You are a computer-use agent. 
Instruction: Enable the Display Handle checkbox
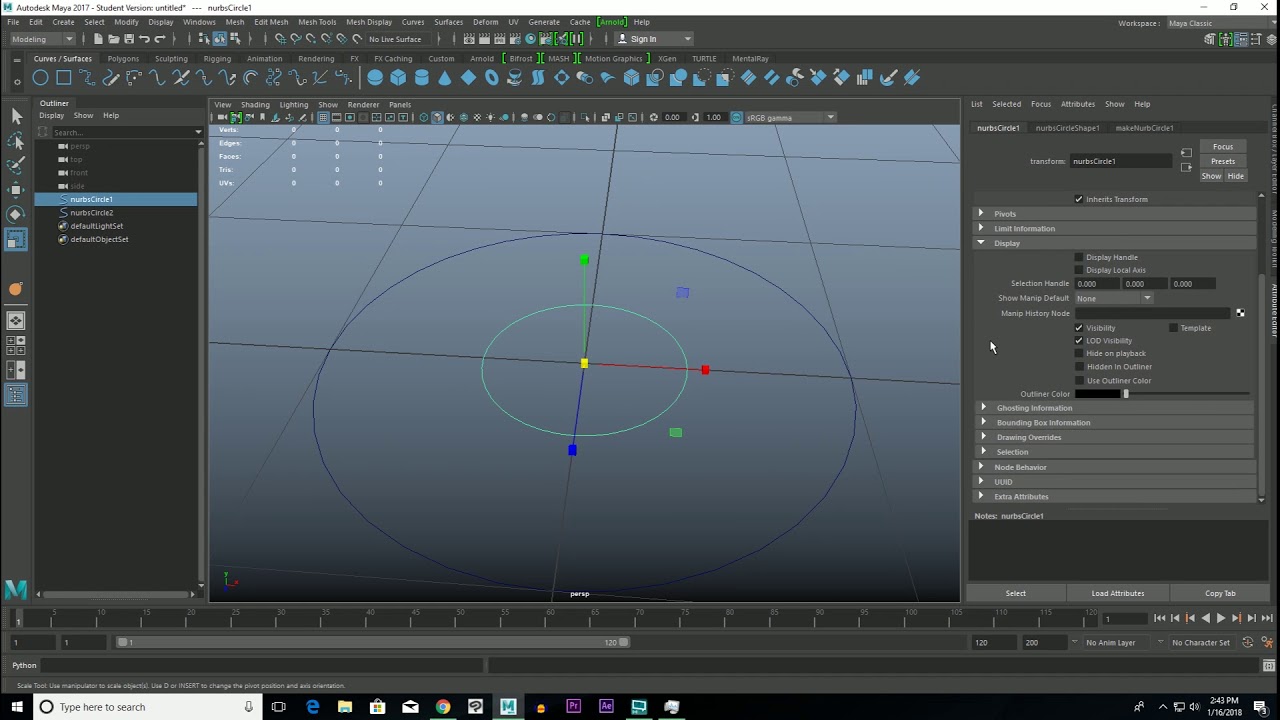pyautogui.click(x=1079, y=257)
